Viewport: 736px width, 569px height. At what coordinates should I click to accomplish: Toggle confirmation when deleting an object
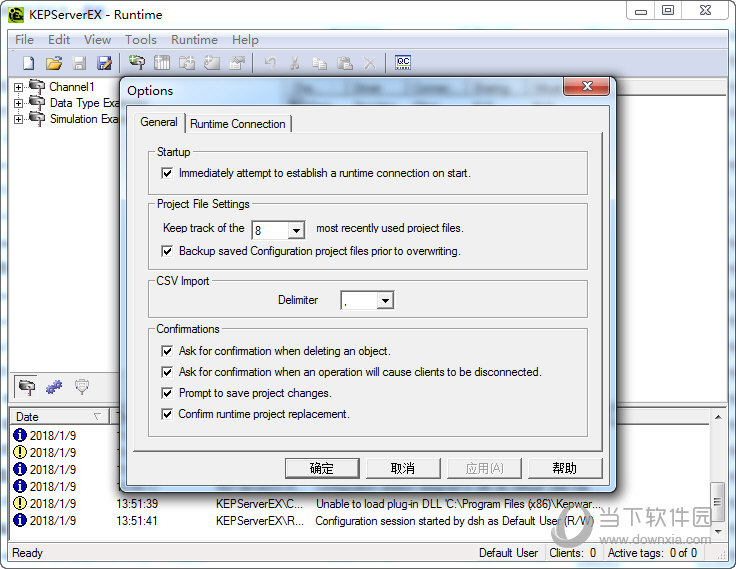(x=167, y=351)
